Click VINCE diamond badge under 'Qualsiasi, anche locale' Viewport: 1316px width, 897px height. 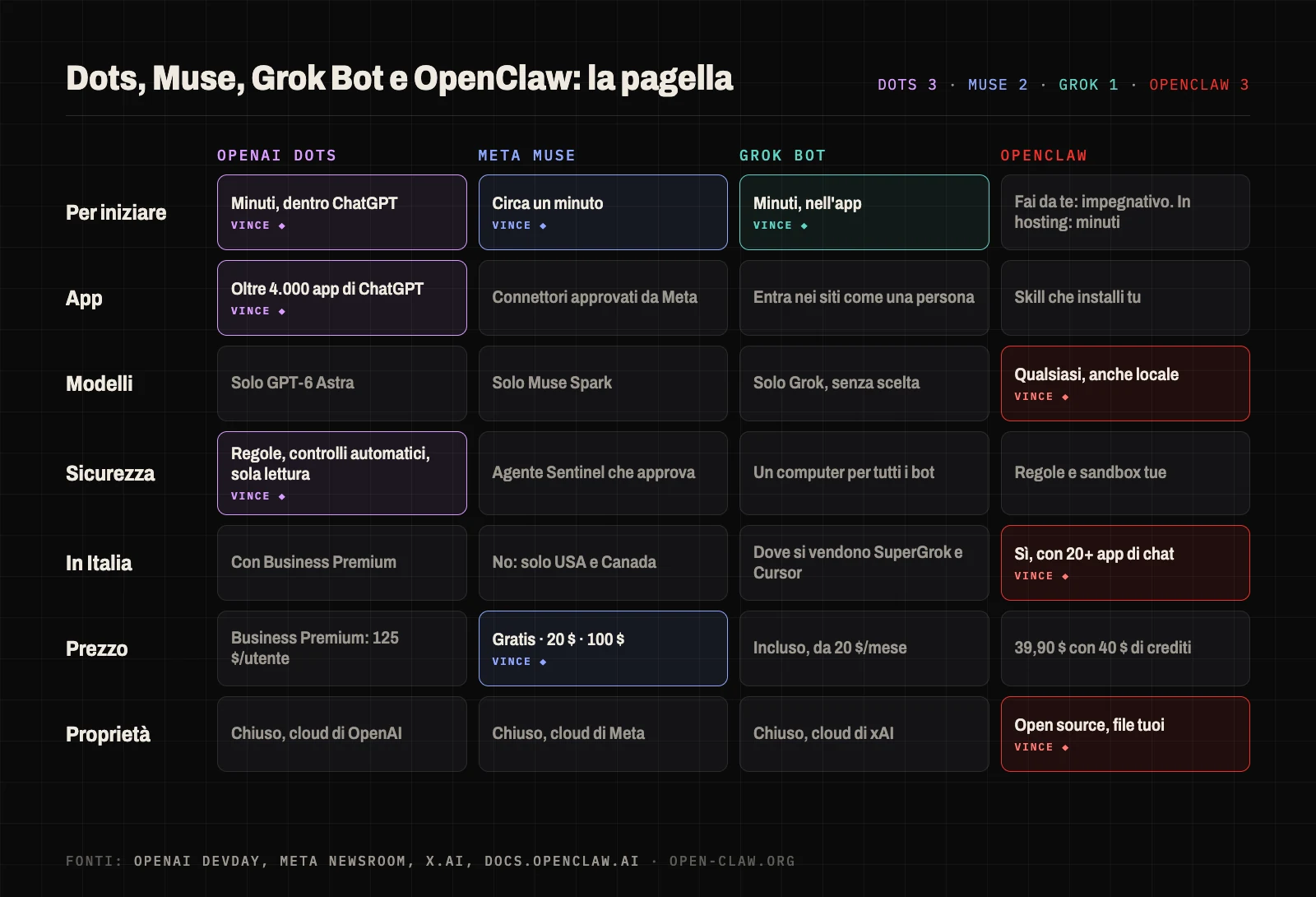point(1041,397)
